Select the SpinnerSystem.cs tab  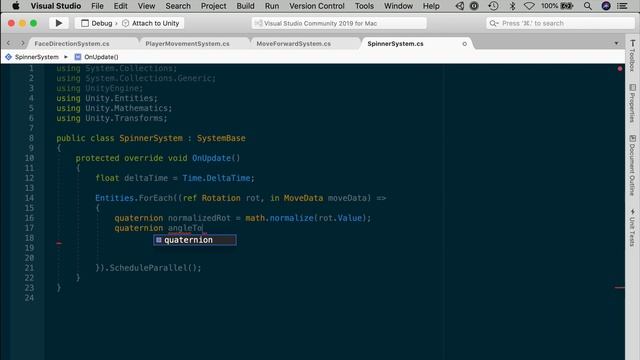(395, 43)
